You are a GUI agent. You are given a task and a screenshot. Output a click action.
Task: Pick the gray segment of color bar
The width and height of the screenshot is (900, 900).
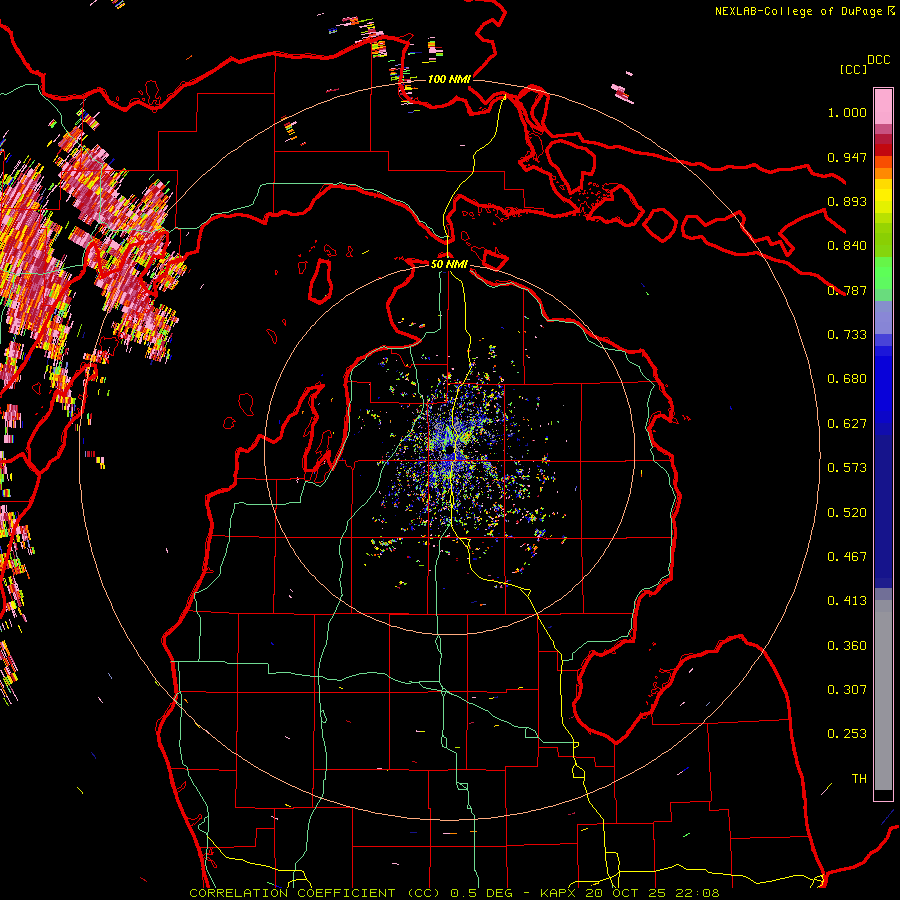click(x=883, y=695)
